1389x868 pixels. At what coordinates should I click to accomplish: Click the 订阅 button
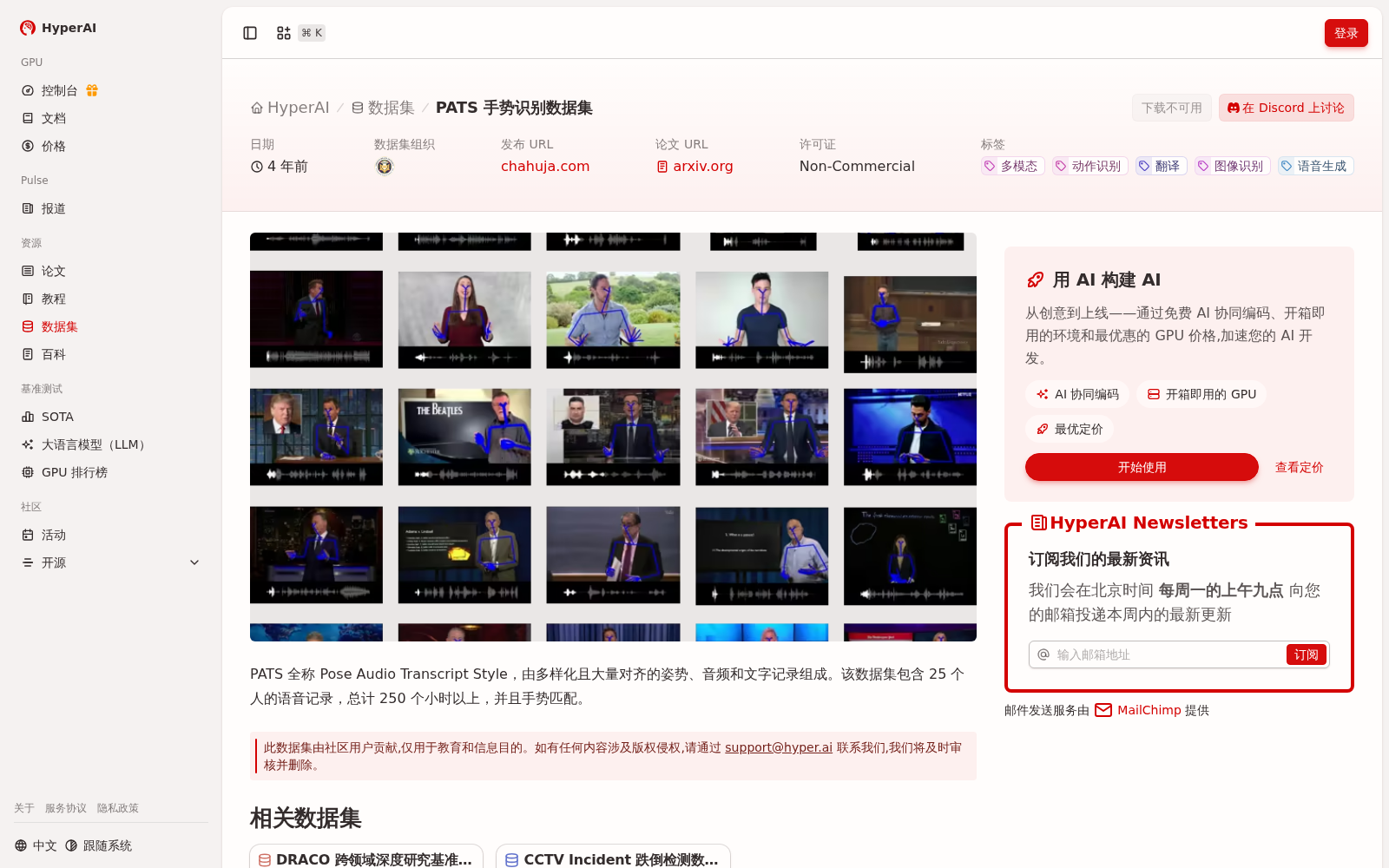coord(1306,654)
